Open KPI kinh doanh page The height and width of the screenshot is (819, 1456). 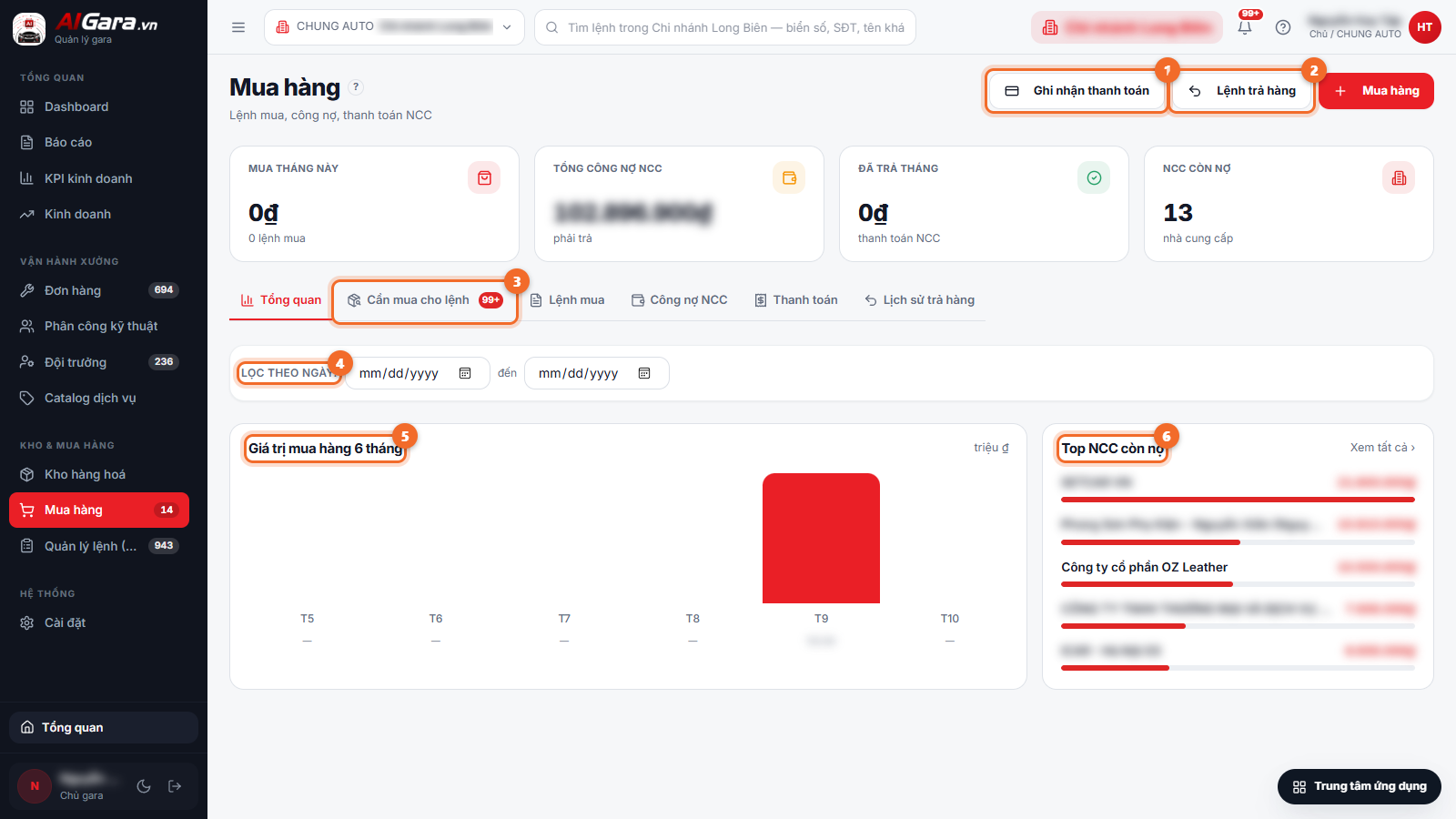(x=99, y=178)
